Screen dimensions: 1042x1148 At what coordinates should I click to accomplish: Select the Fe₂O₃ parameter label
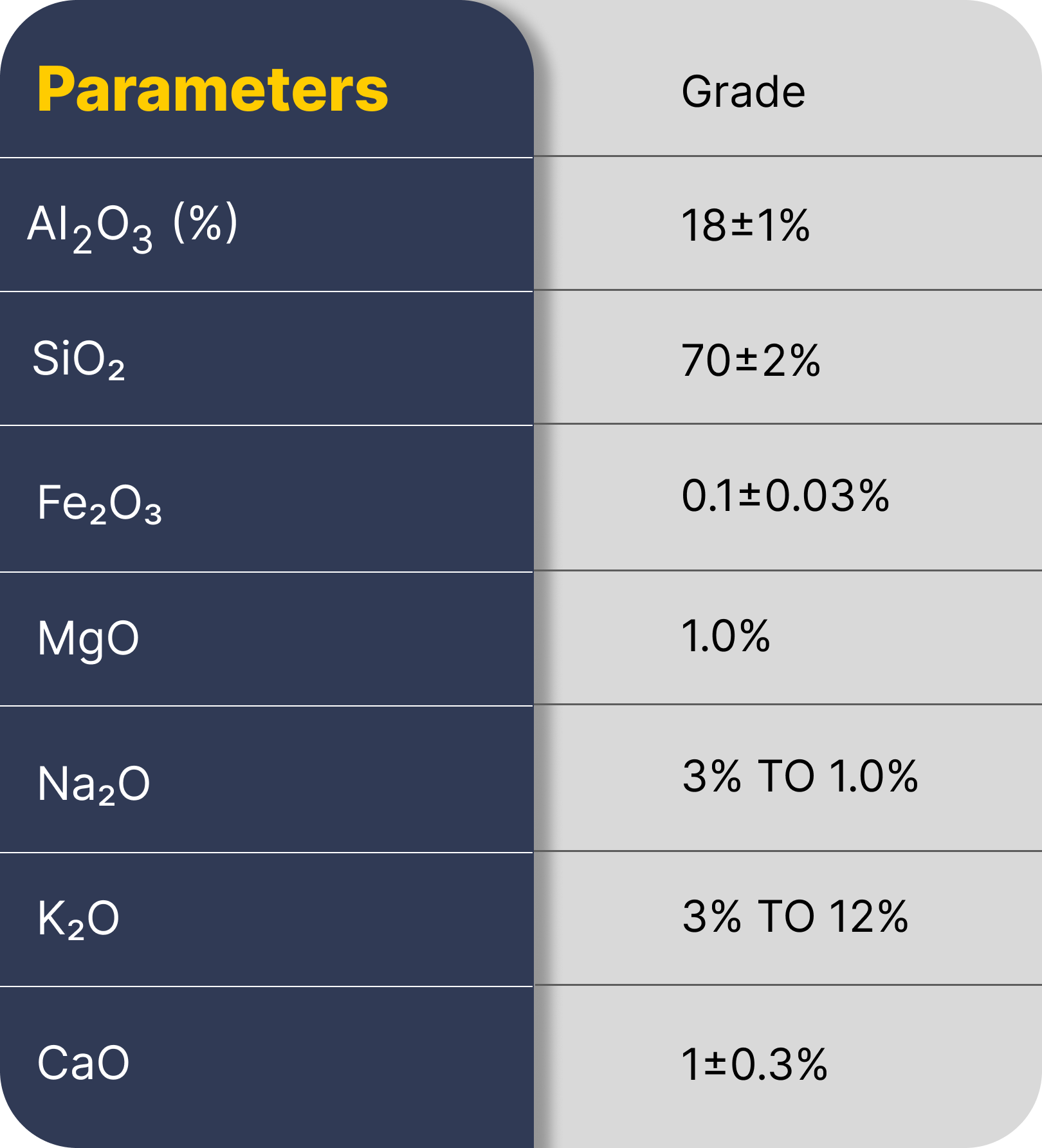click(99, 504)
